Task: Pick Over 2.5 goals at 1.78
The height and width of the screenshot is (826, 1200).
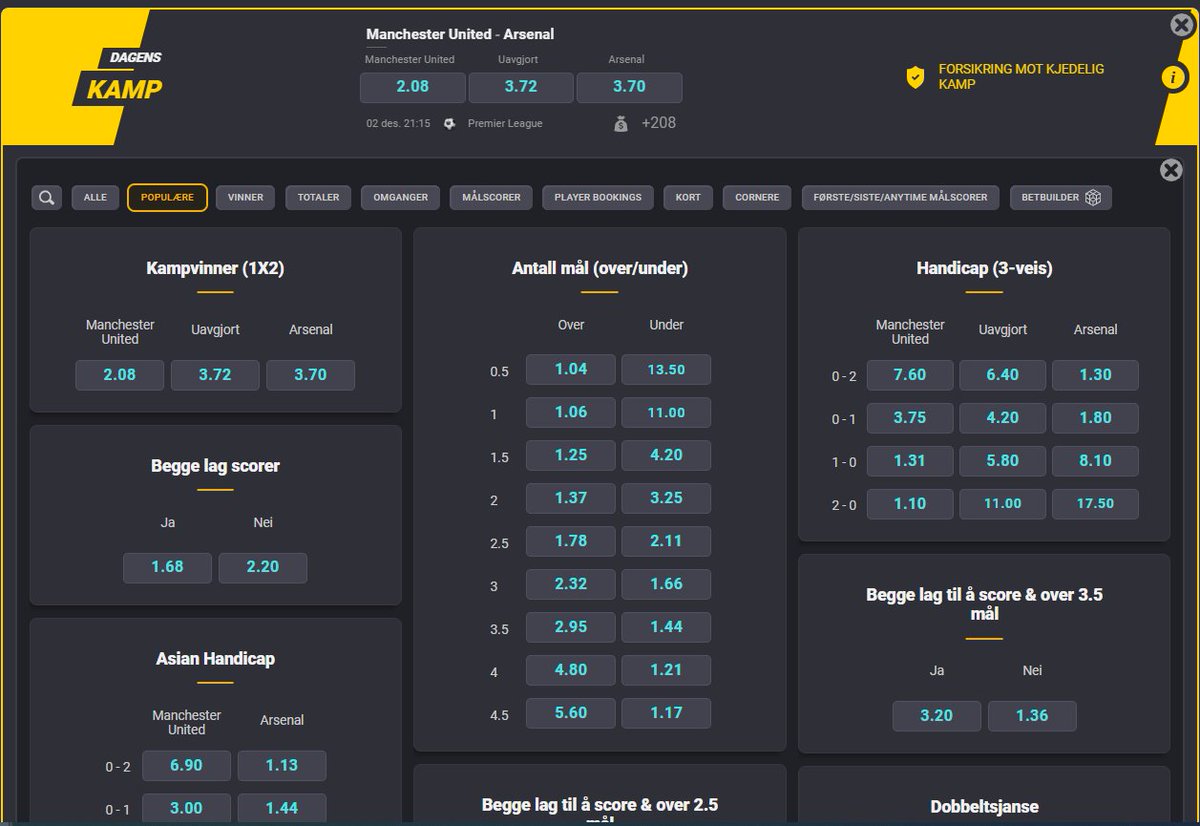Action: pos(570,541)
